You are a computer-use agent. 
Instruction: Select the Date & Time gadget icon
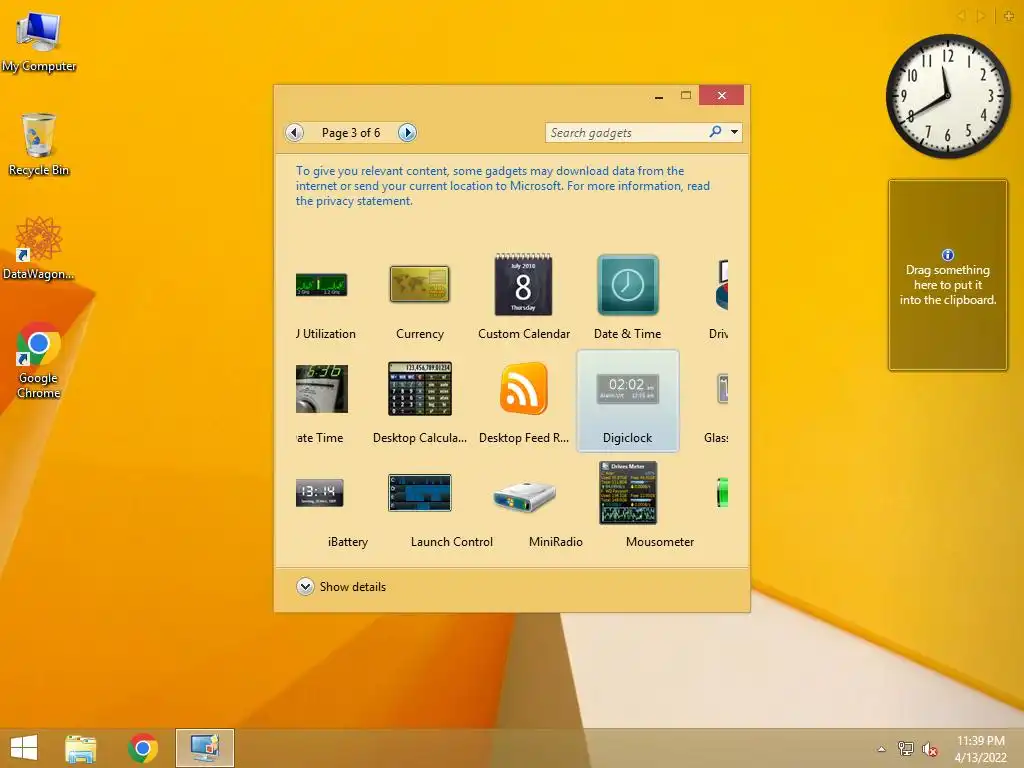click(x=628, y=285)
